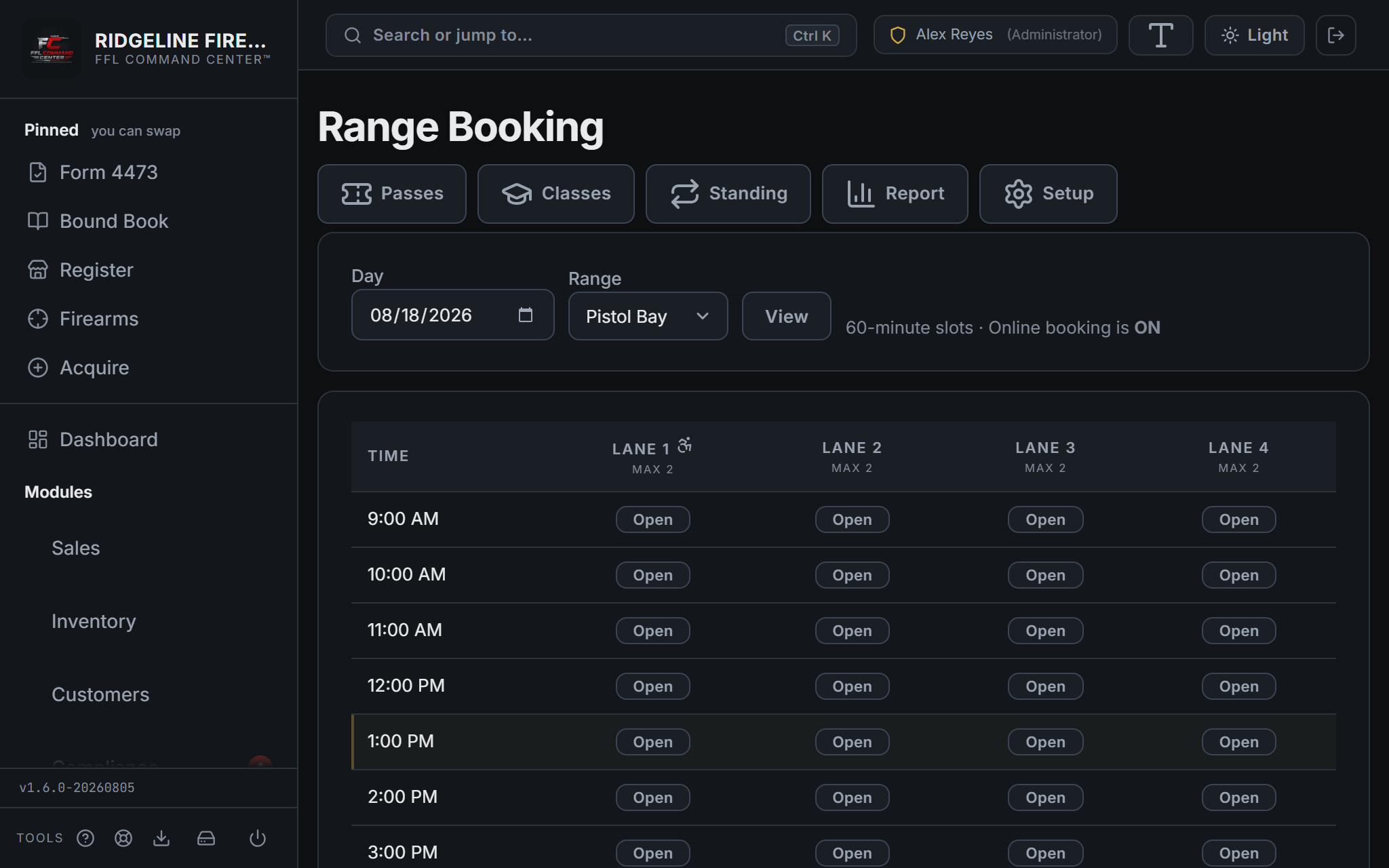Open the Setup tab
Viewport: 1389px width, 868px height.
click(x=1049, y=194)
